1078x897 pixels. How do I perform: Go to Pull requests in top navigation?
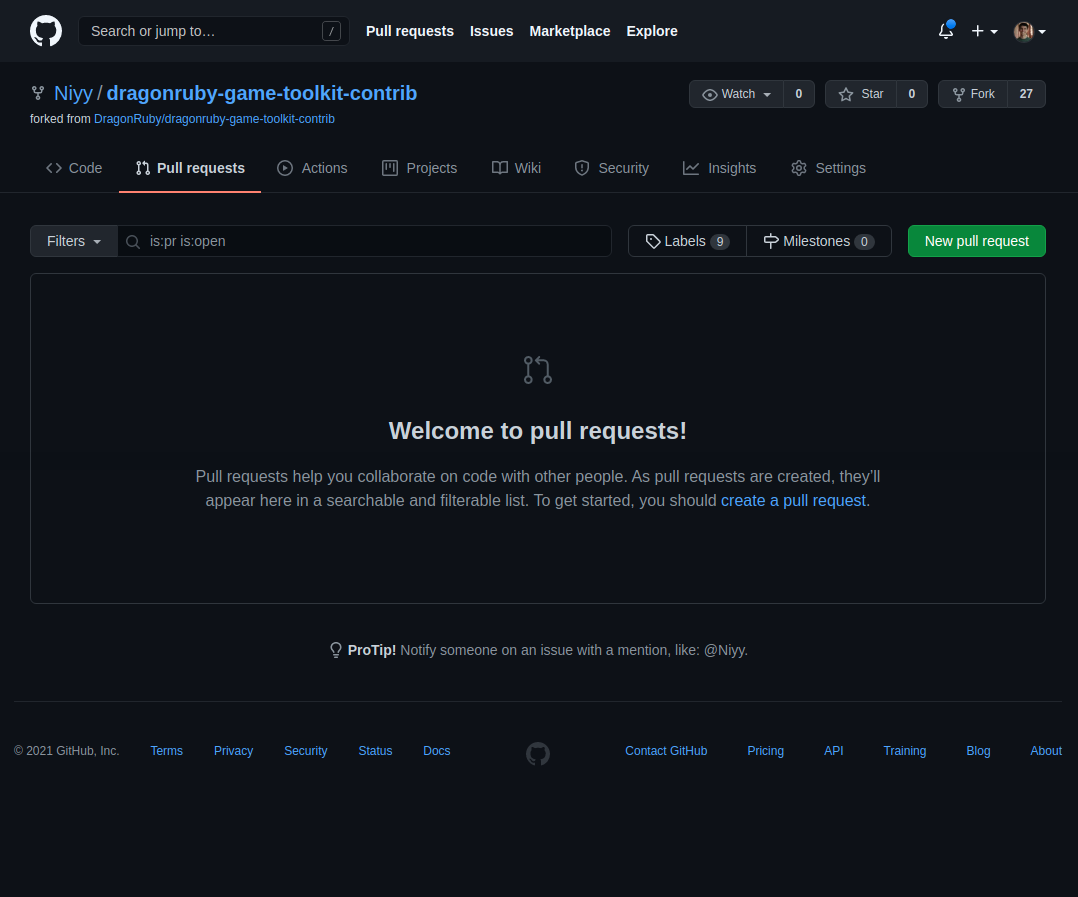410,31
